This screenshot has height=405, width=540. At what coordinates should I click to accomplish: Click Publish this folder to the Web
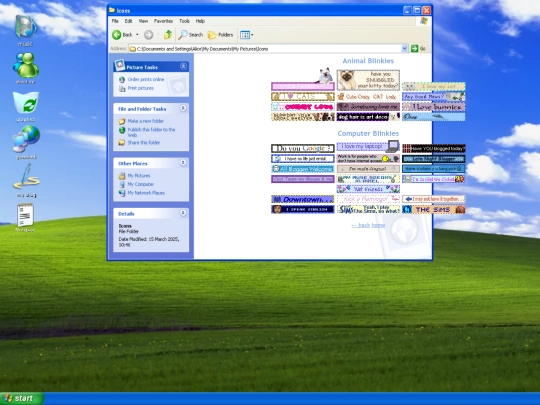151,132
